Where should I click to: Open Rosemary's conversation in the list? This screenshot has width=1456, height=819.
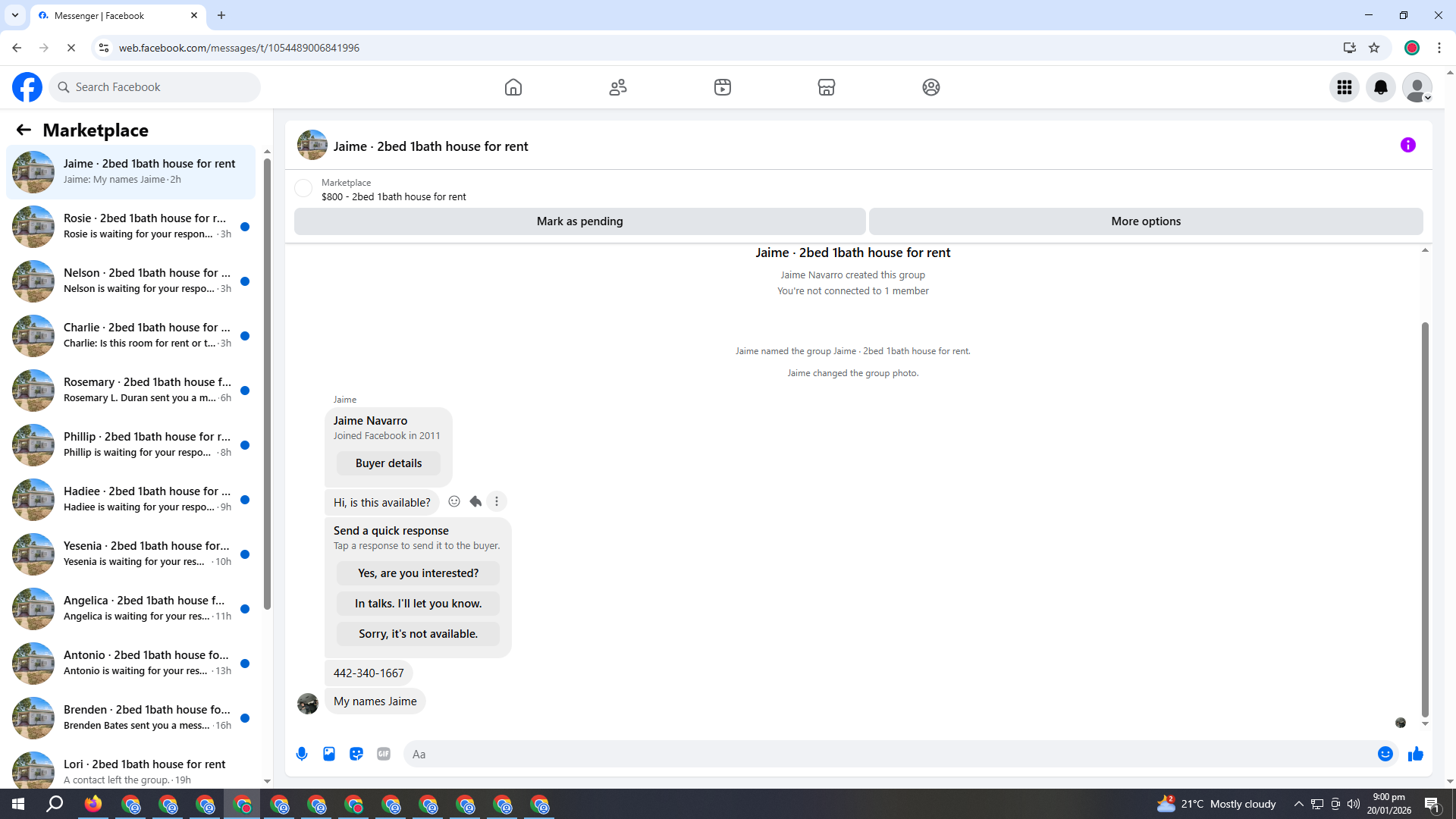pos(131,391)
